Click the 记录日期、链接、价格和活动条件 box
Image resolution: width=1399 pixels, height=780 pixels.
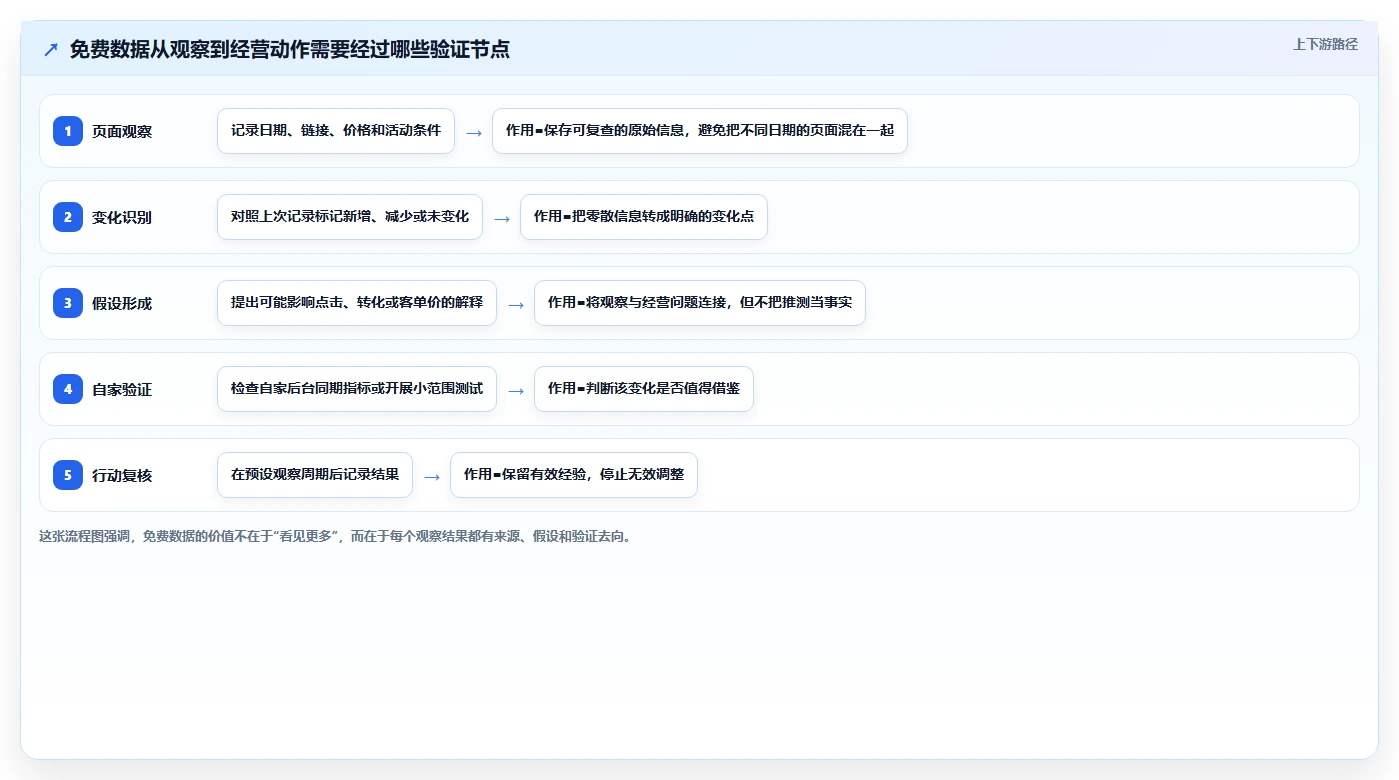tap(336, 131)
